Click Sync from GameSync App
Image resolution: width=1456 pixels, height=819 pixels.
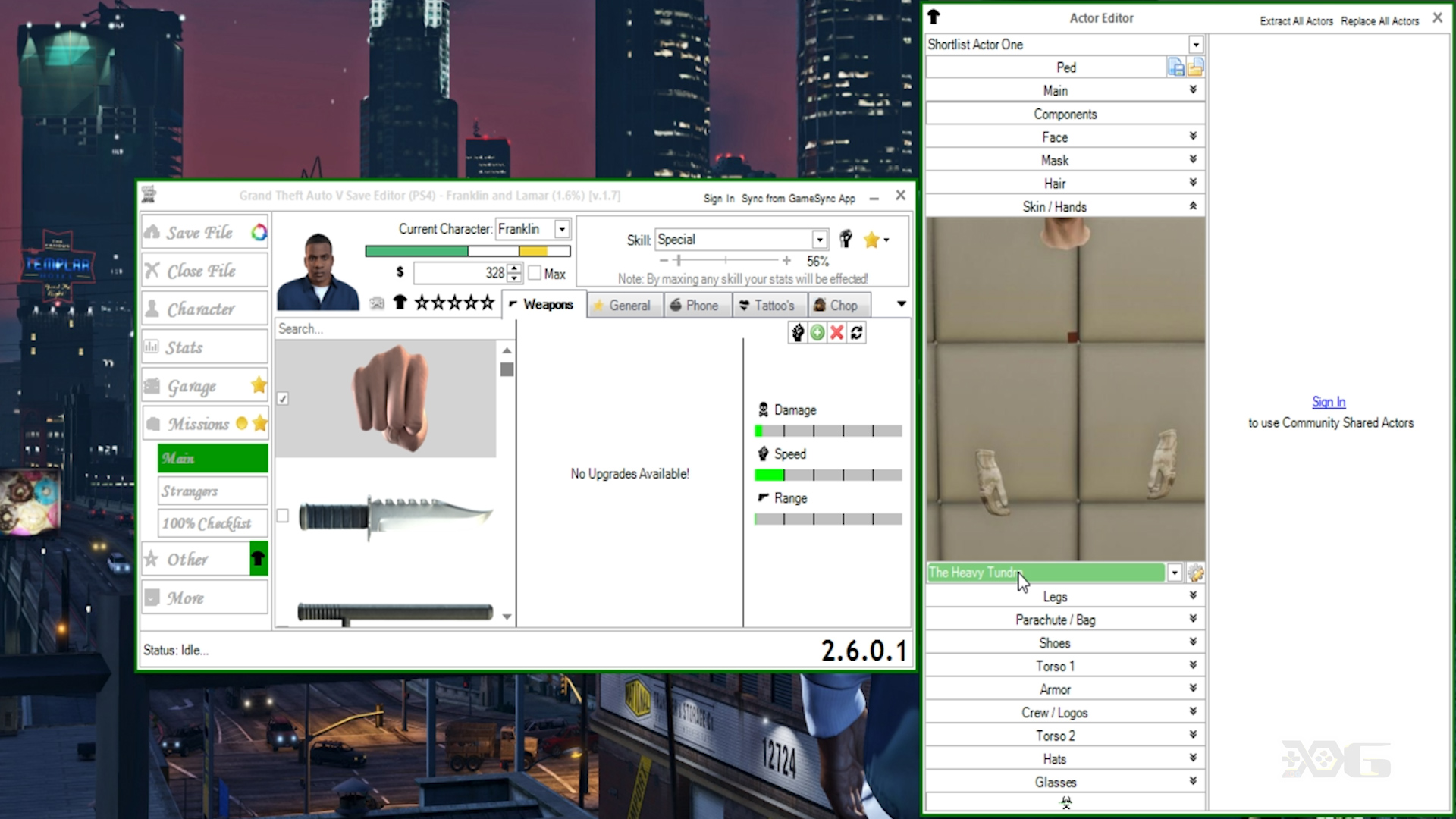click(798, 199)
